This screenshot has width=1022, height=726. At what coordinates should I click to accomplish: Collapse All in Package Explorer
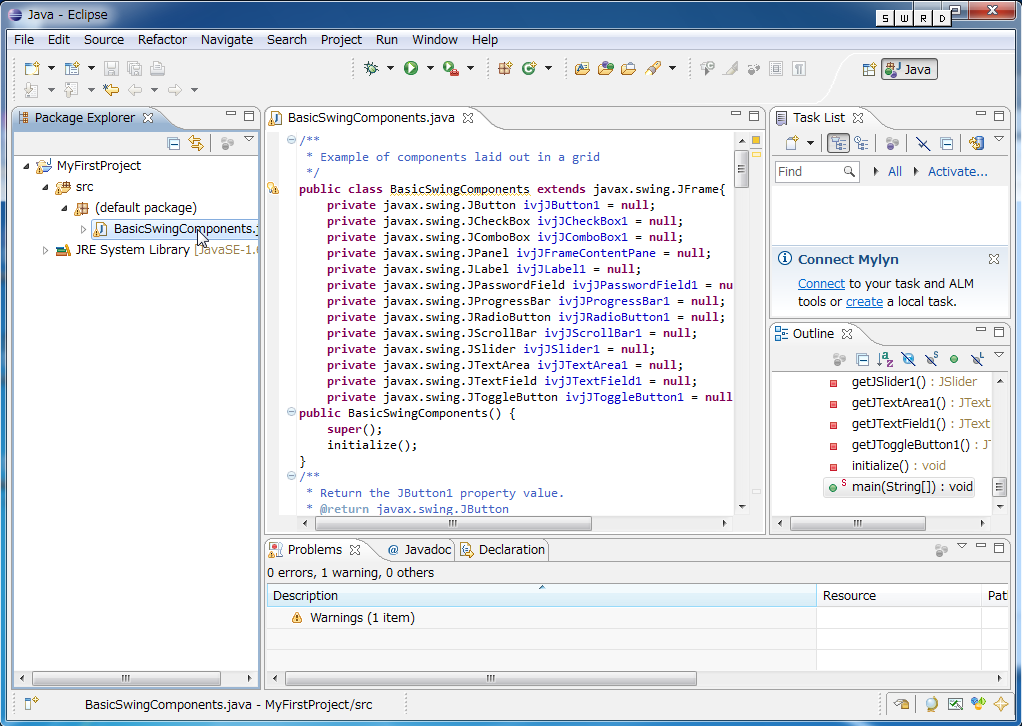coord(173,143)
